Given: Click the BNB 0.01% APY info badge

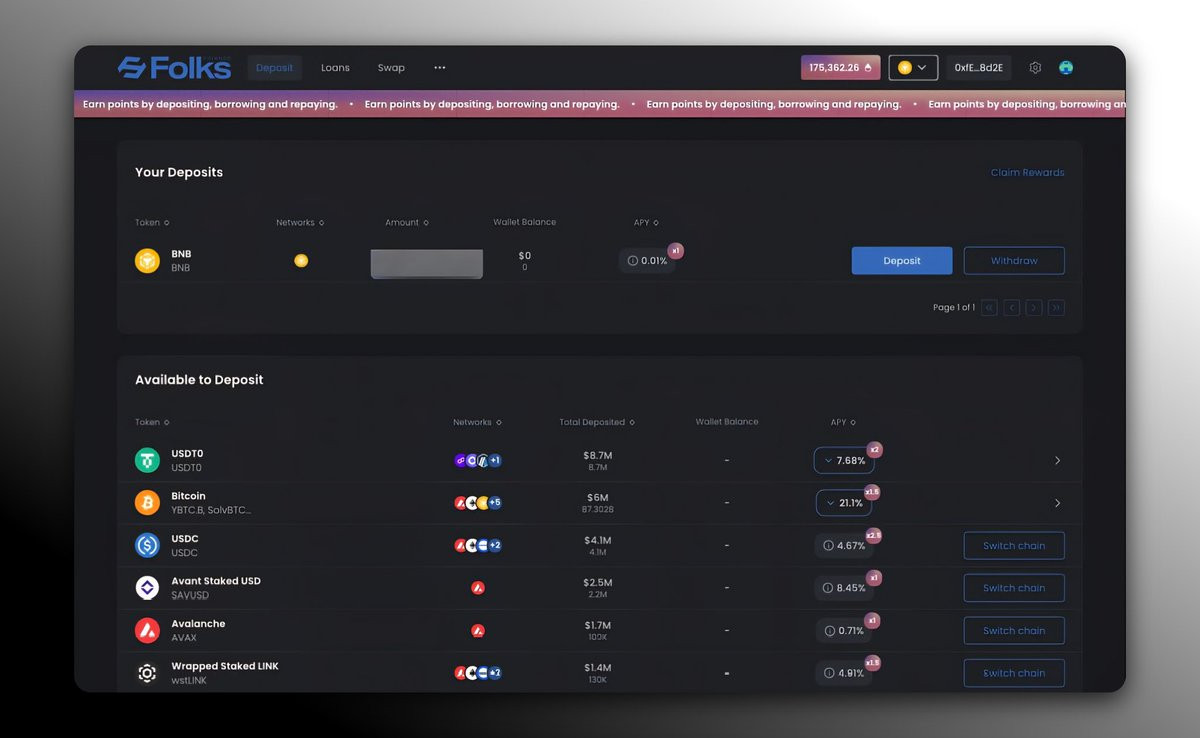Looking at the screenshot, I should coord(647,261).
